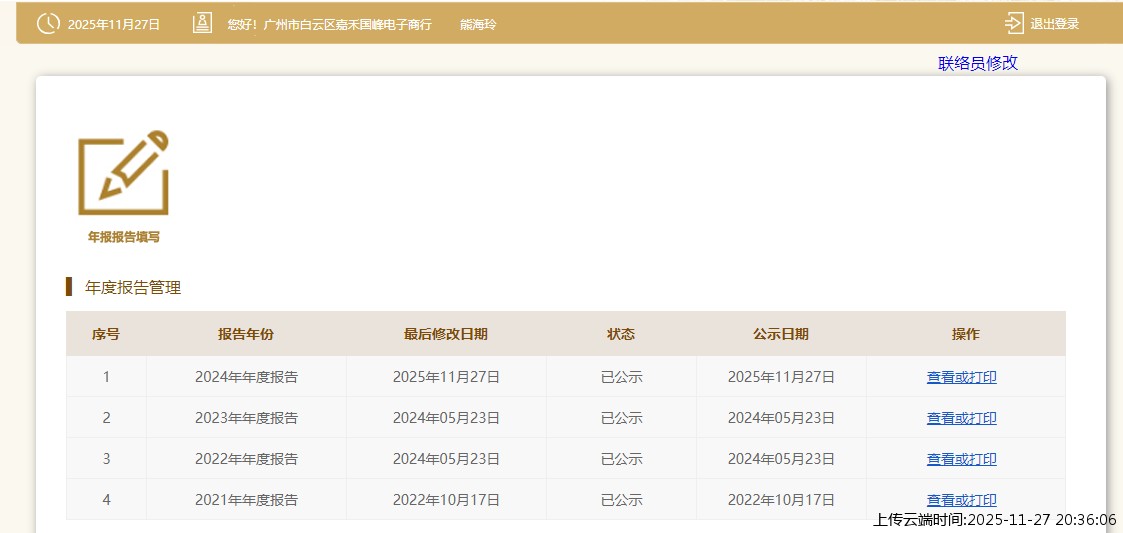Click the date 2025年11月27日 in top bar
The width and height of the screenshot is (1123, 533).
[114, 24]
